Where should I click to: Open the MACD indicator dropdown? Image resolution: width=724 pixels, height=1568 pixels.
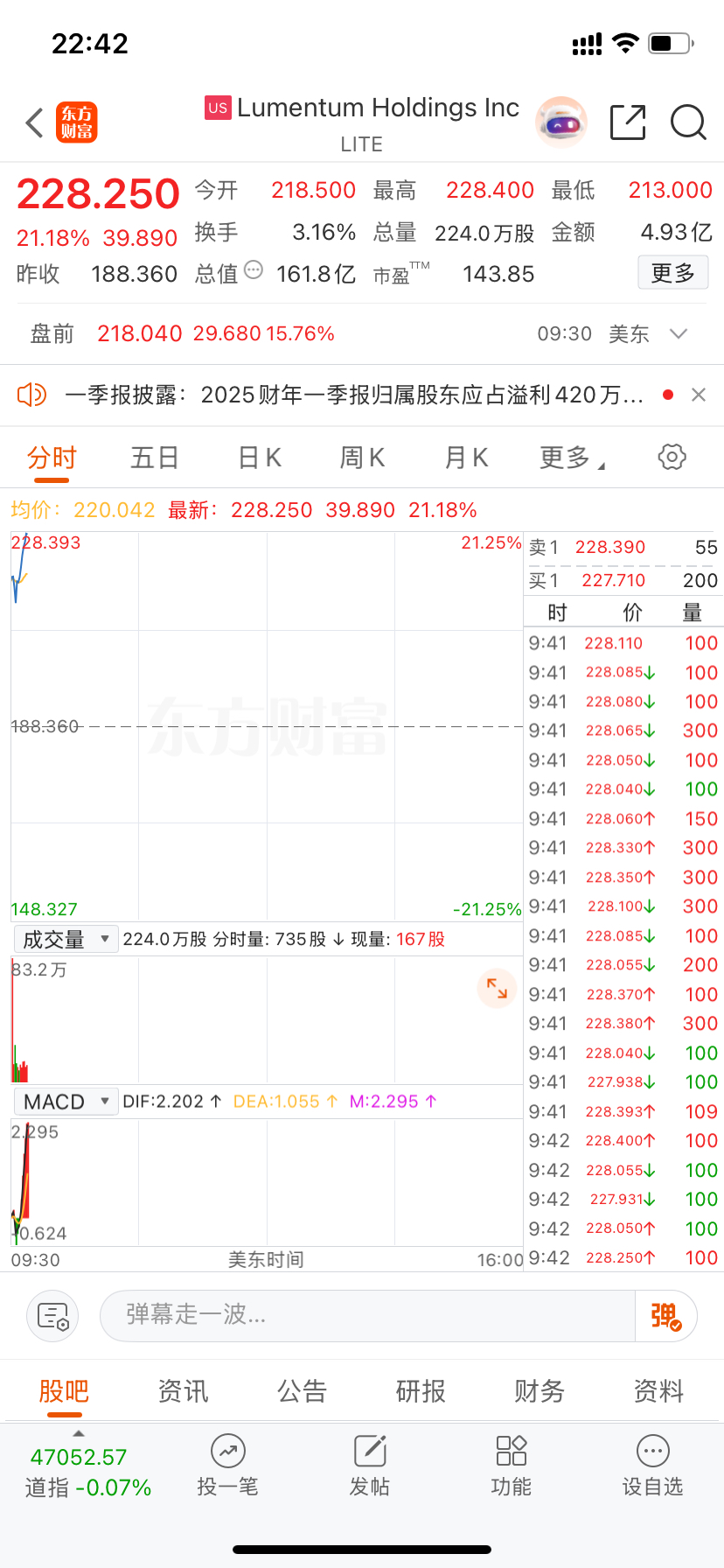coord(65,1102)
